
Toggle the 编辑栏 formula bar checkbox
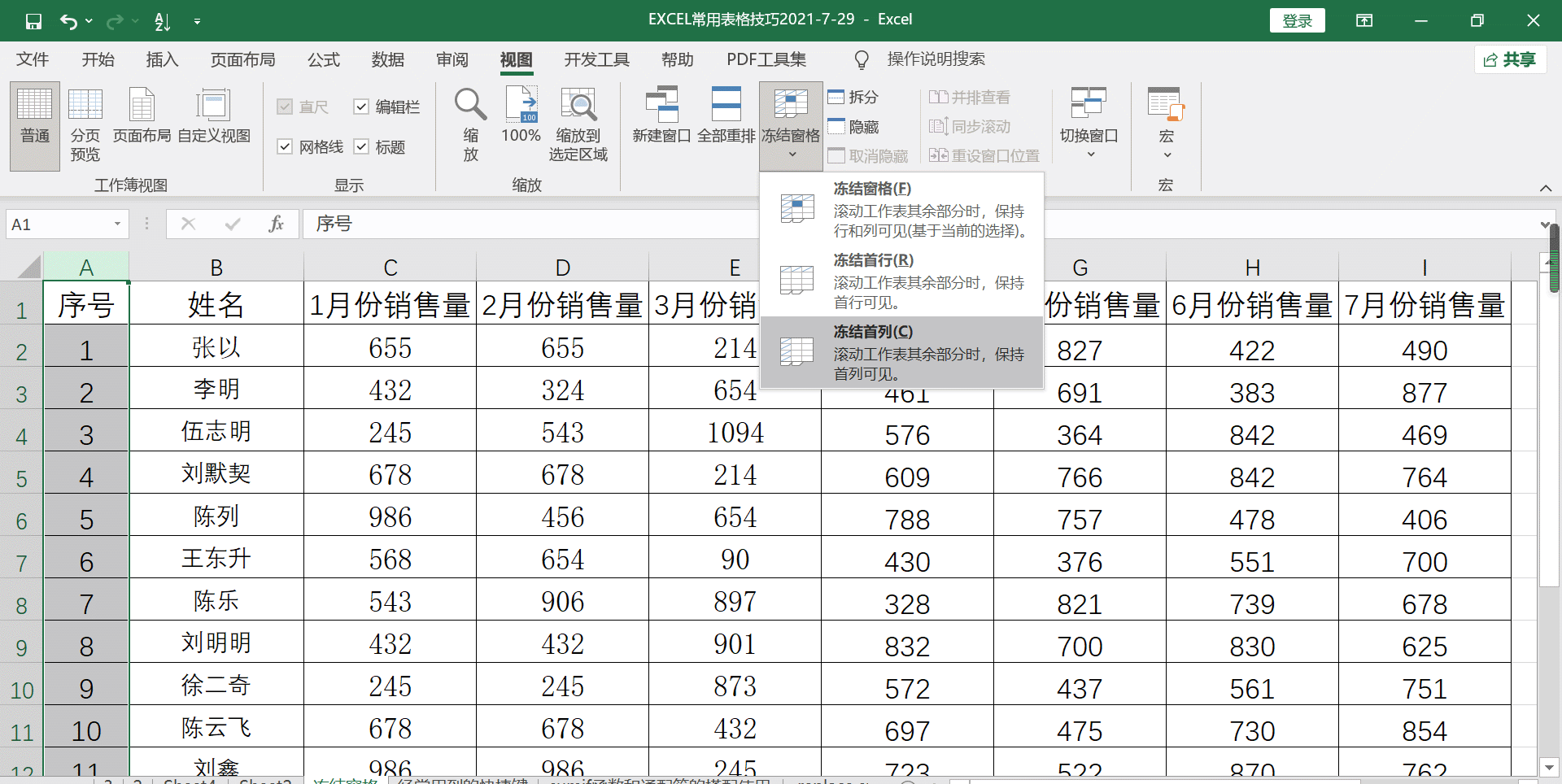(361, 107)
